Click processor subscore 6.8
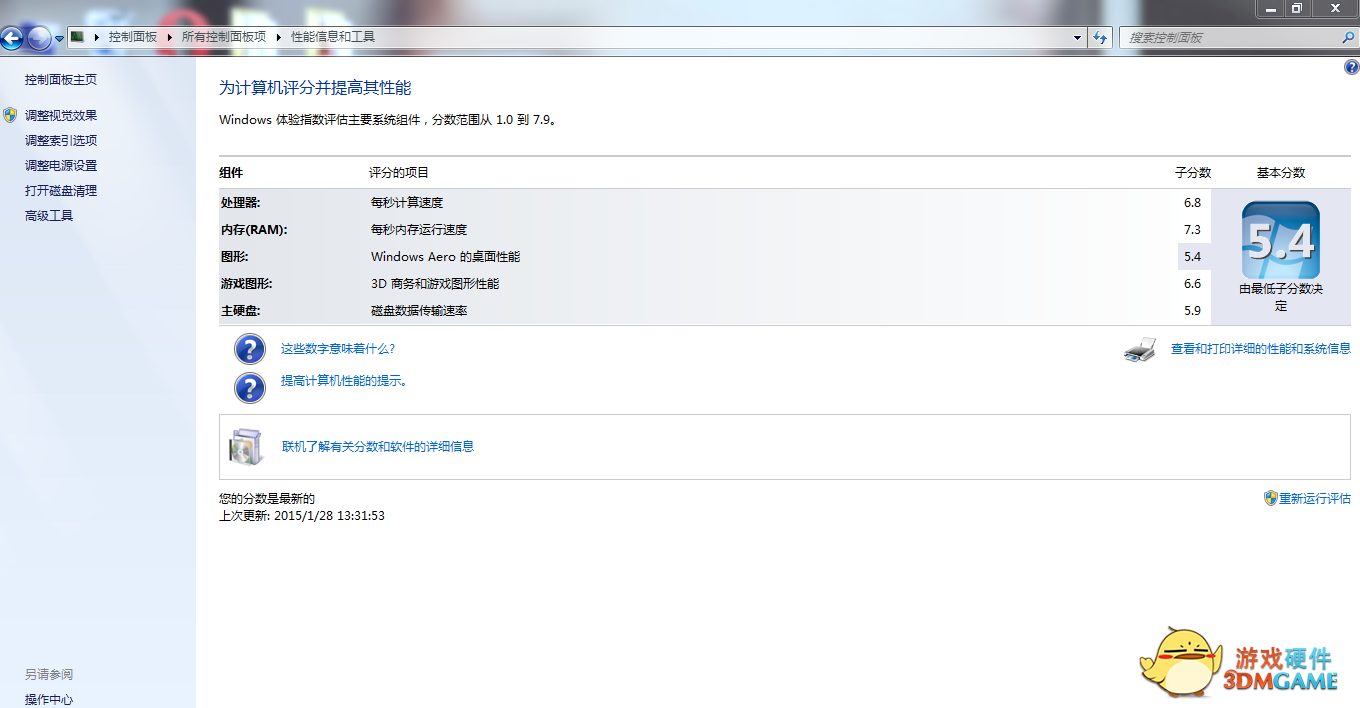The width and height of the screenshot is (1360, 708). click(1192, 203)
